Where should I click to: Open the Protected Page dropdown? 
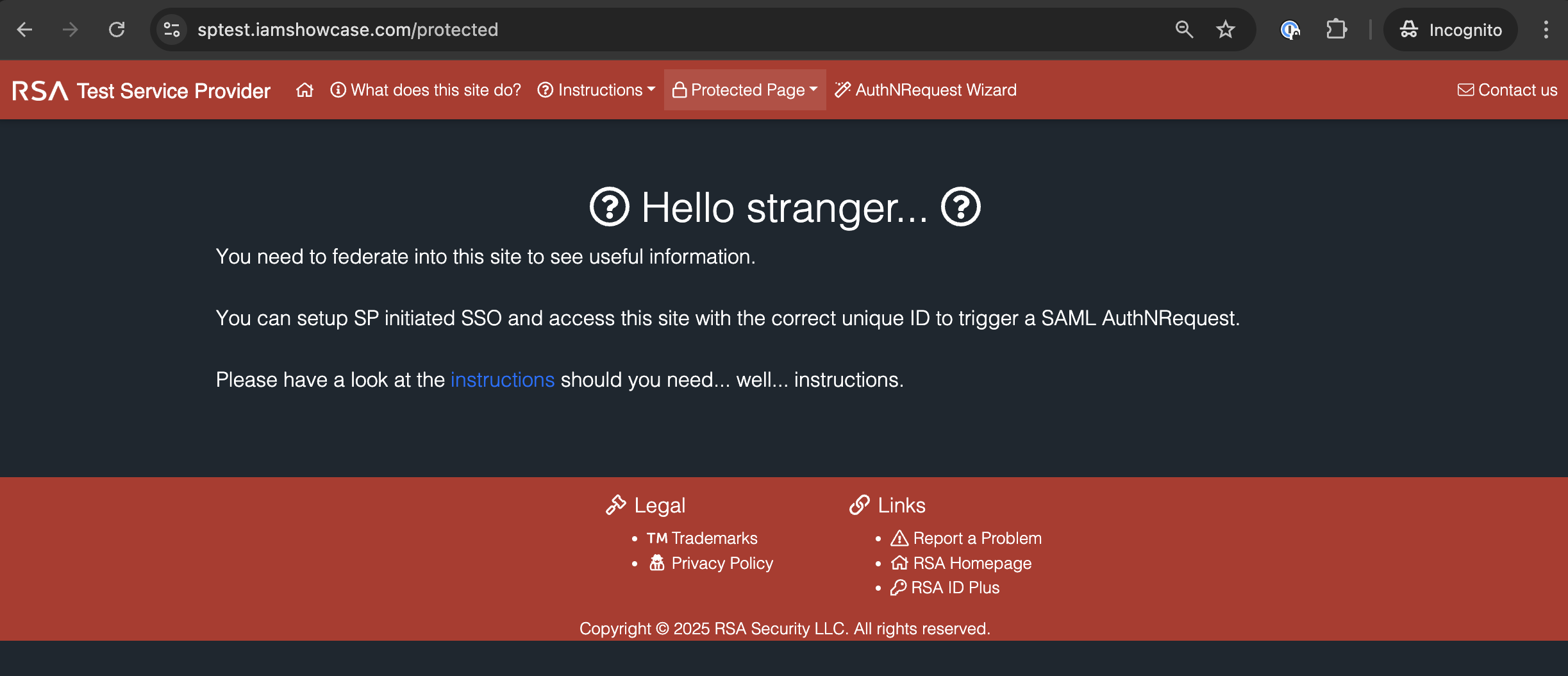744,90
